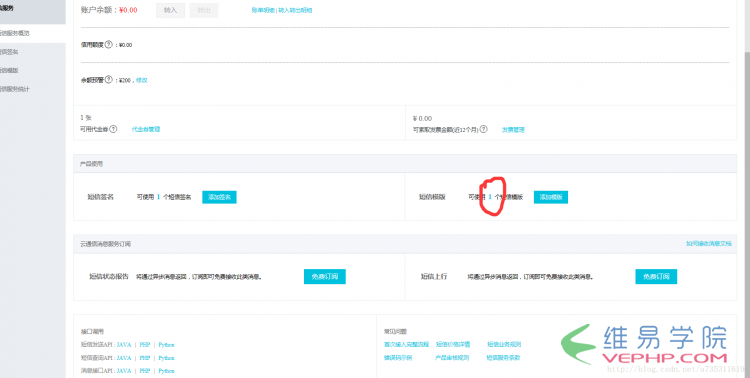Open the 首次接入完整流程 FAQ link
This screenshot has width=750, height=378.
(406, 345)
